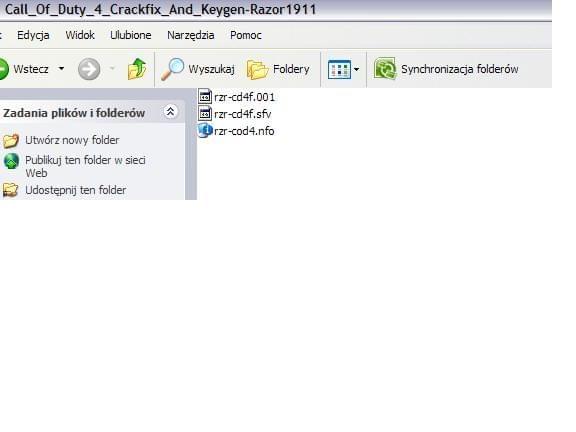This screenshot has width=576, height=432.
Task: Toggle the Foldery pane button
Action: (x=278, y=69)
